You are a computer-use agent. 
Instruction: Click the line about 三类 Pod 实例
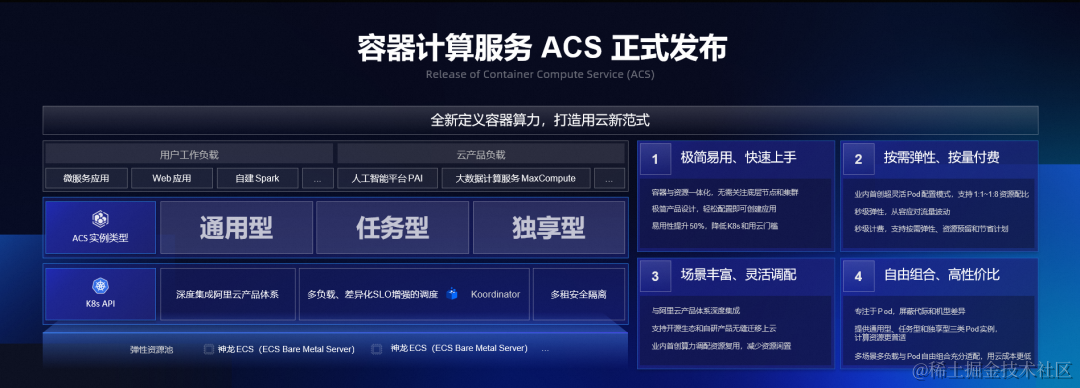click(926, 333)
